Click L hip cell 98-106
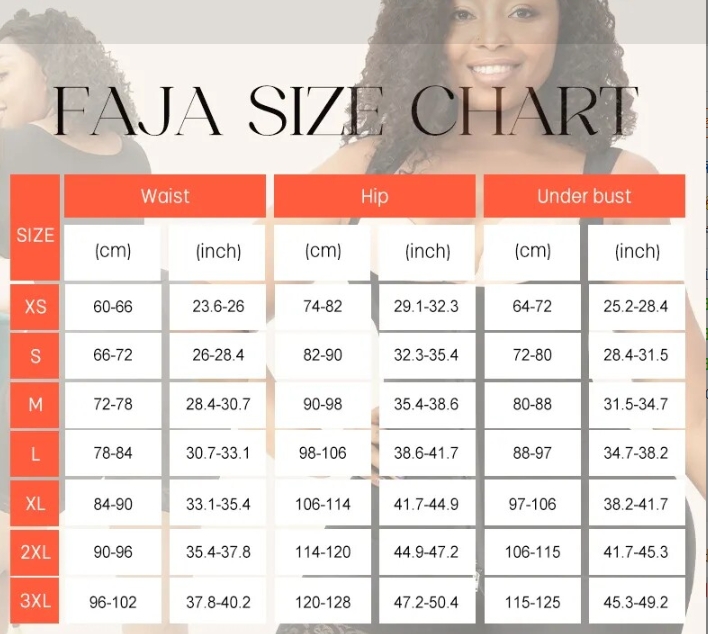 (323, 454)
